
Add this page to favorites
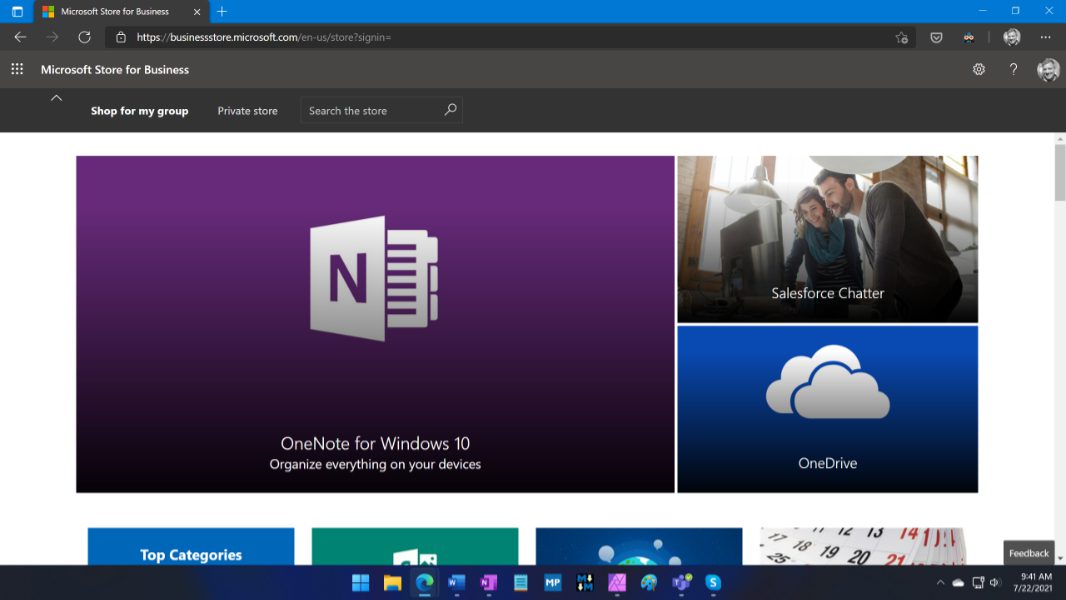point(901,37)
